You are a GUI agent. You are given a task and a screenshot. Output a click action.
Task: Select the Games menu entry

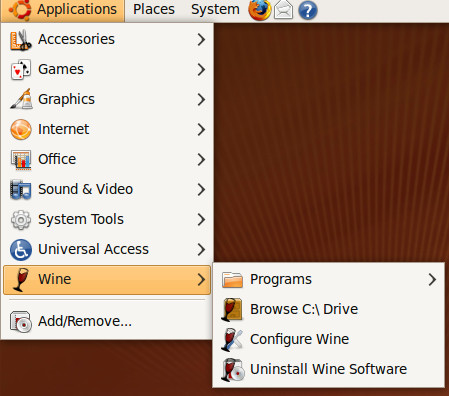click(x=107, y=69)
